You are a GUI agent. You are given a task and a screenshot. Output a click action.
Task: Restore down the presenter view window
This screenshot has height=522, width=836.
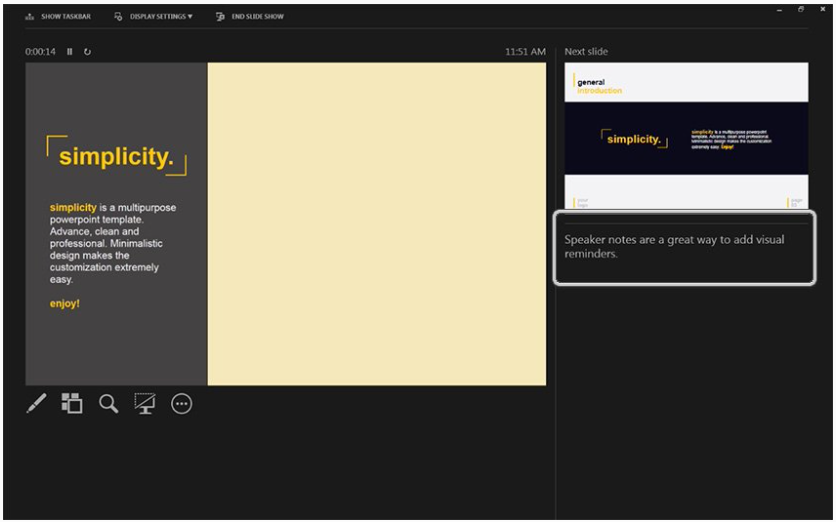tap(801, 10)
